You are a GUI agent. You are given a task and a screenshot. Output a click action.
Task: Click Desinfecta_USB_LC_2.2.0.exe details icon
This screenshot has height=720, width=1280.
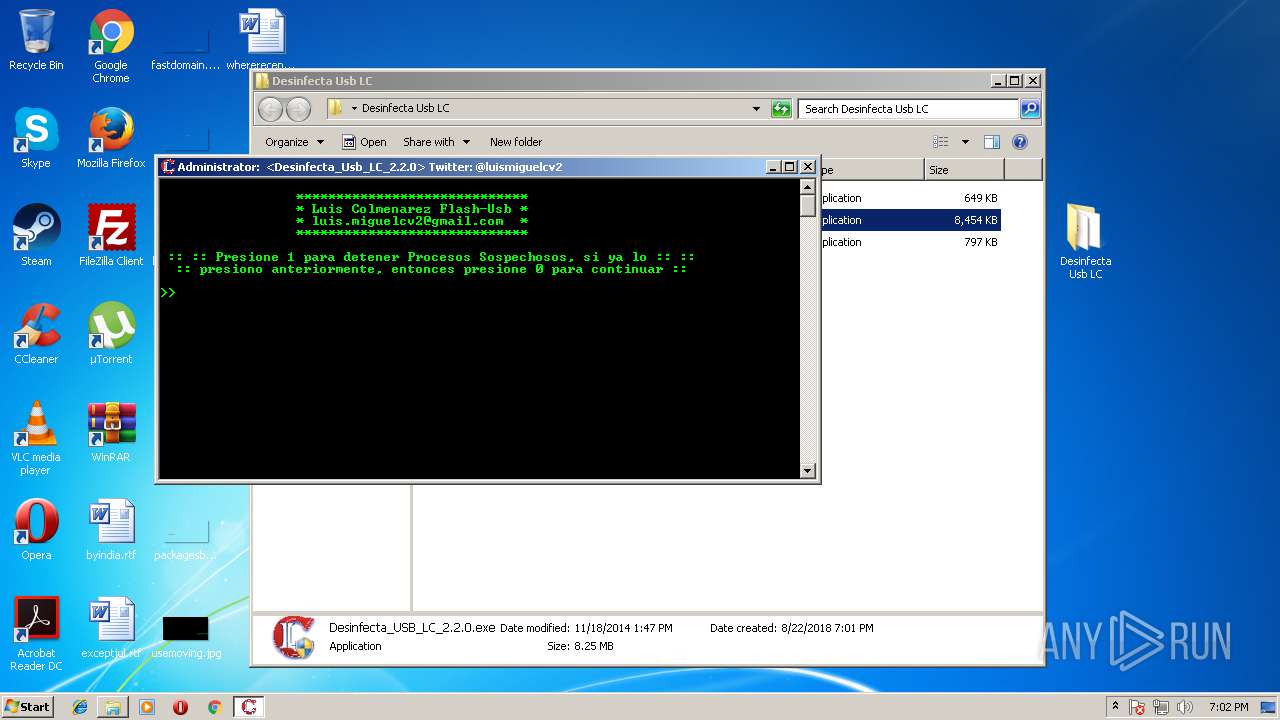pyautogui.click(x=294, y=638)
